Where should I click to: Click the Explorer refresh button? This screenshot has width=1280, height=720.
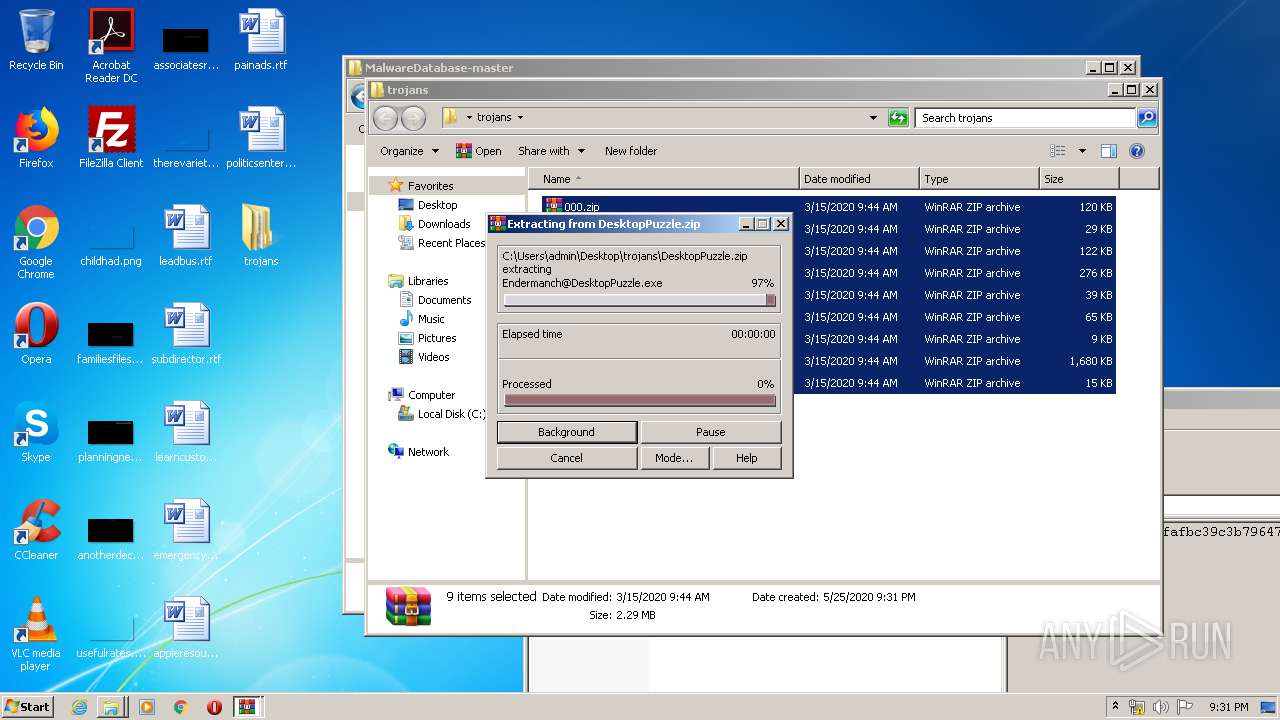(x=898, y=117)
